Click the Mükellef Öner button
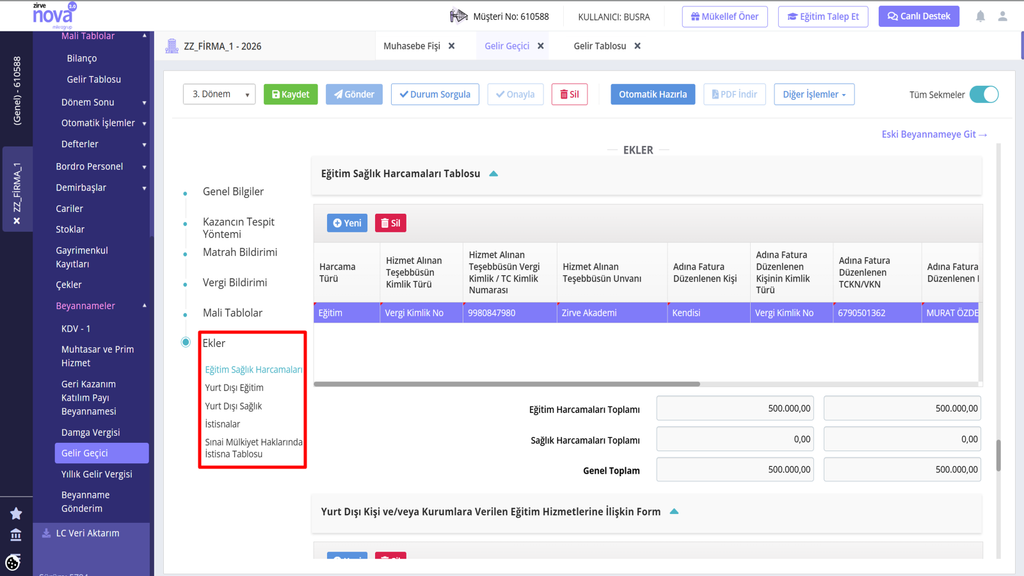 (725, 16)
